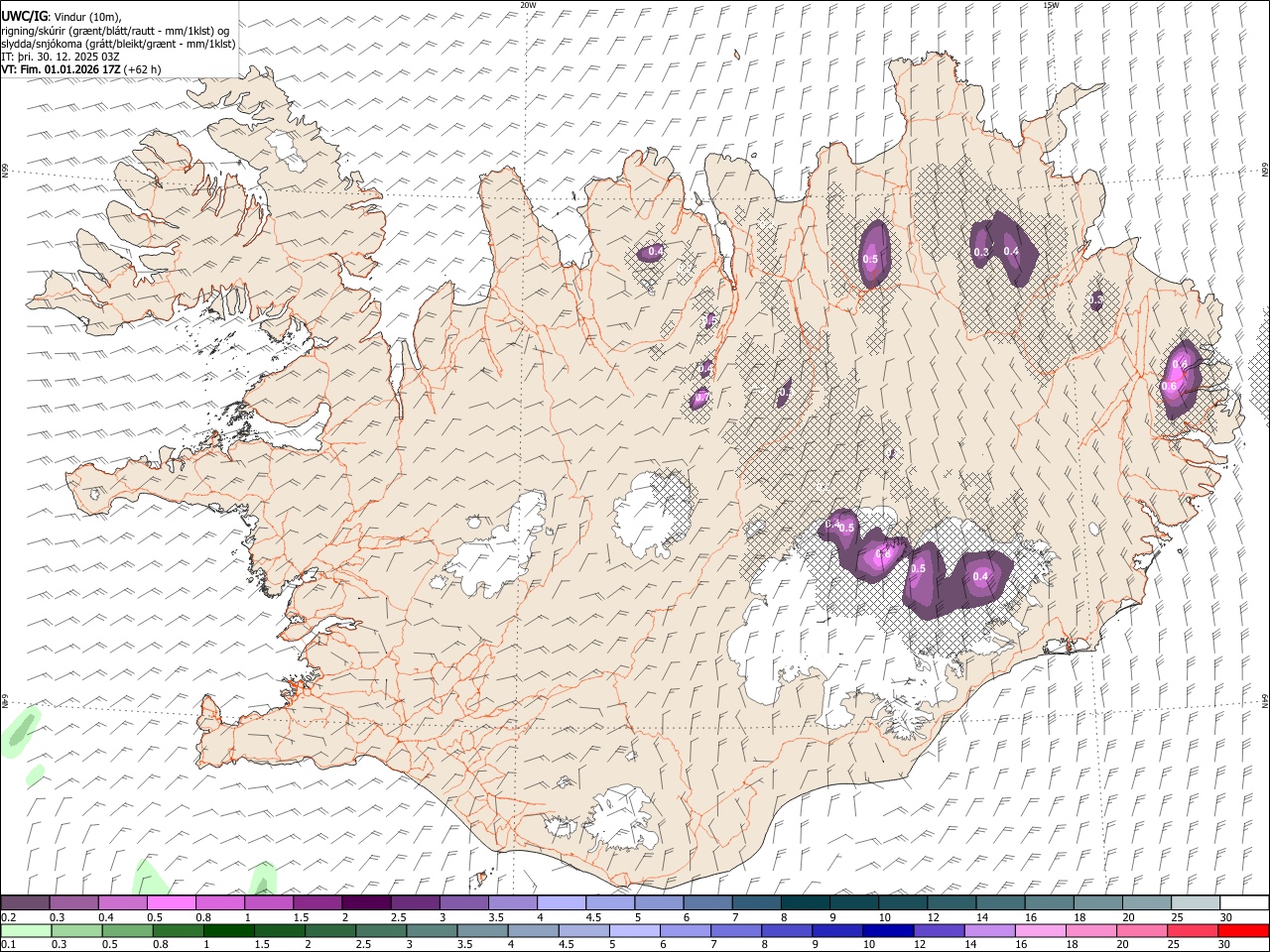Pick upper-row swatch between 3 and 3.5
The width and height of the screenshot is (1270, 952).
pos(463,902)
